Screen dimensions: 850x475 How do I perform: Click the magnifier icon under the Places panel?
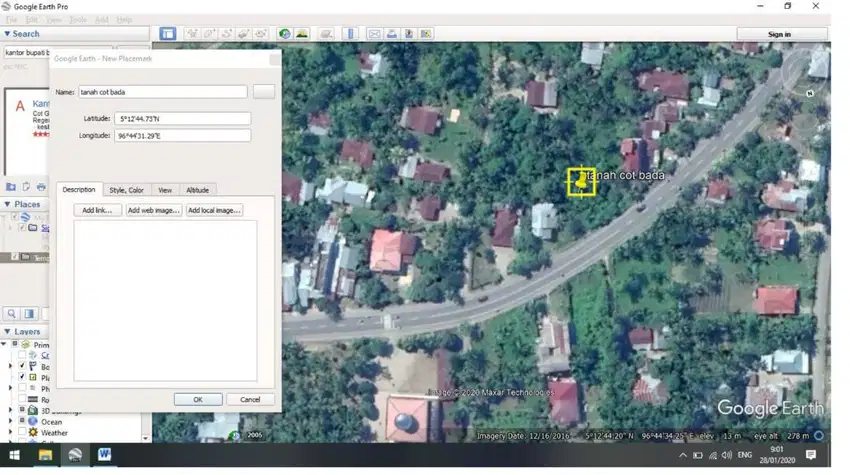point(11,313)
